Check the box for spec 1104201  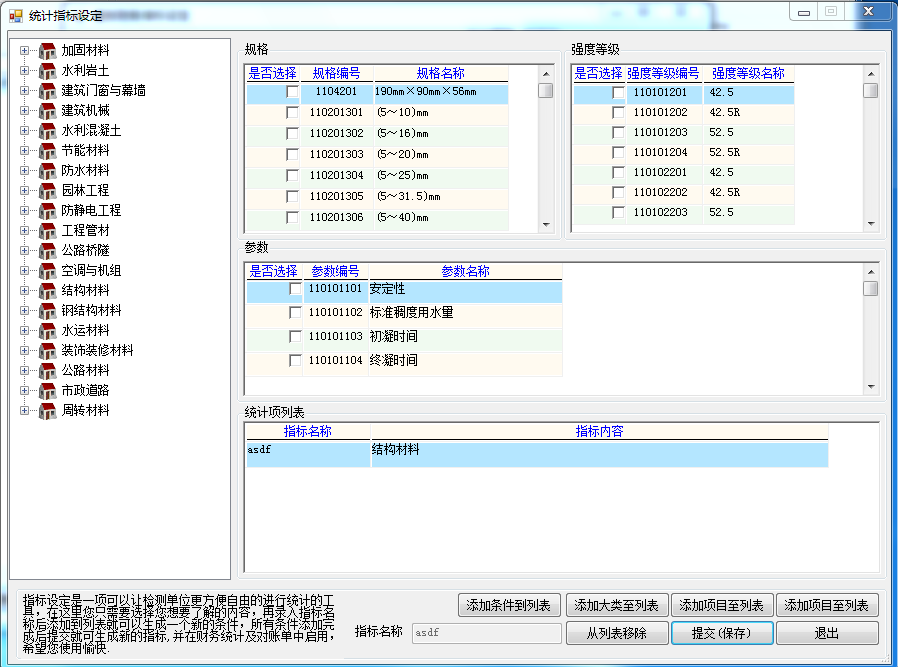click(x=292, y=92)
